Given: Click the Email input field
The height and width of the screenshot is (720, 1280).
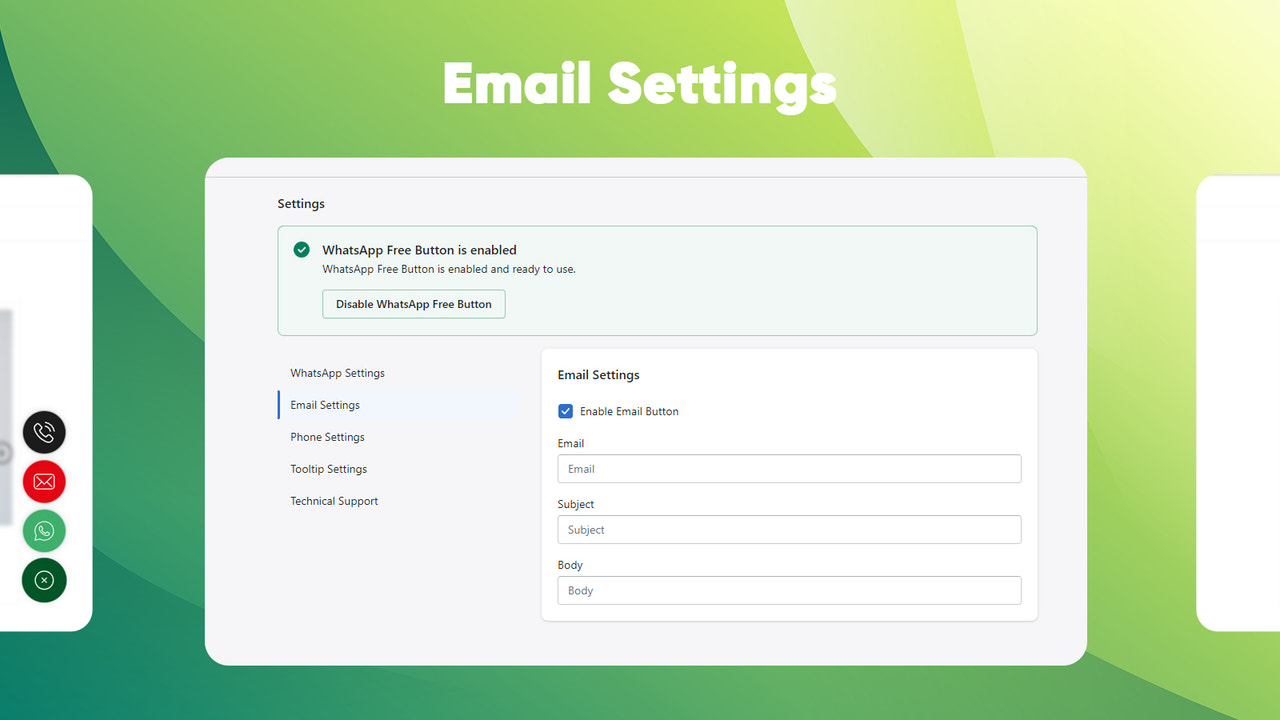Looking at the screenshot, I should pos(788,468).
